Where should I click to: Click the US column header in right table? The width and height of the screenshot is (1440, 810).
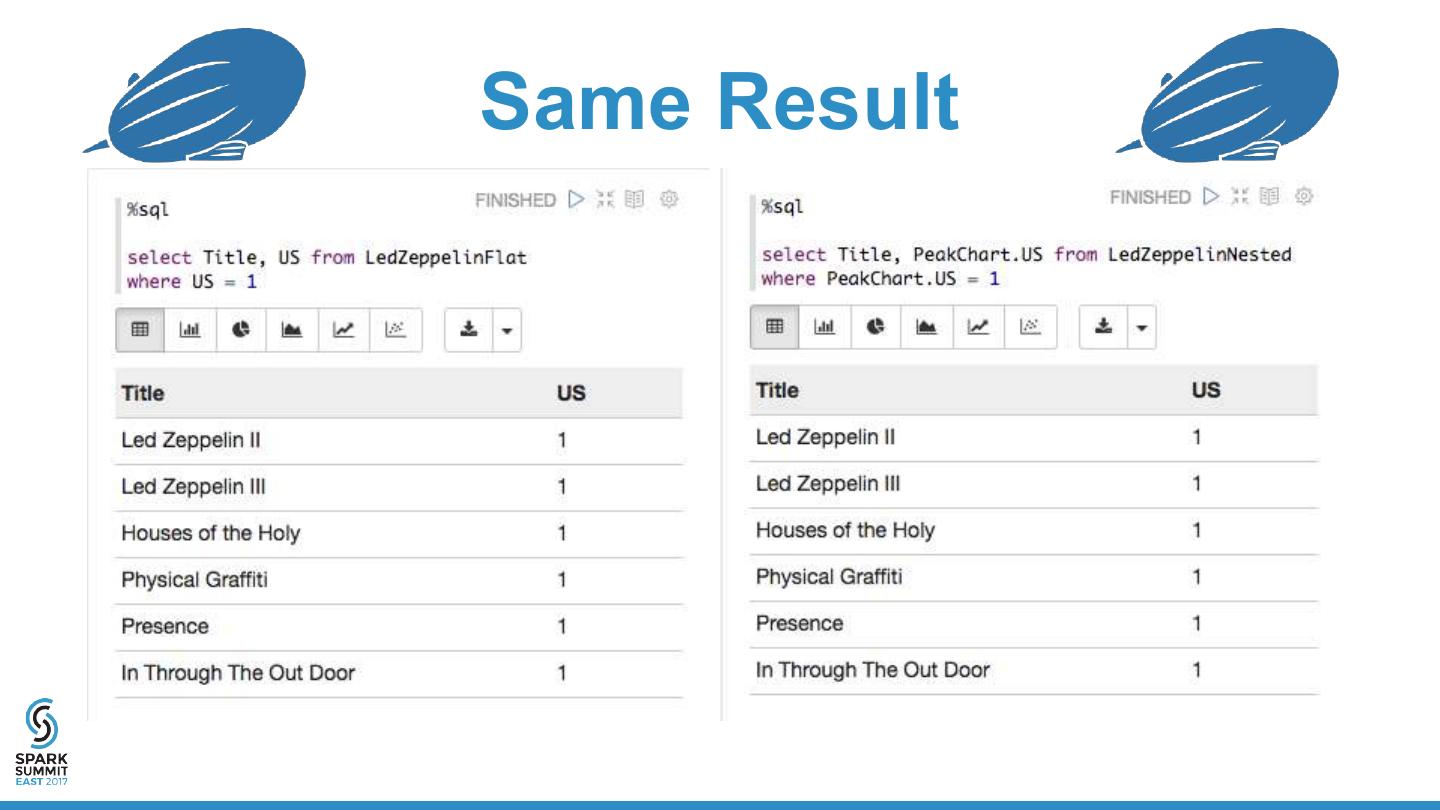coord(1205,390)
